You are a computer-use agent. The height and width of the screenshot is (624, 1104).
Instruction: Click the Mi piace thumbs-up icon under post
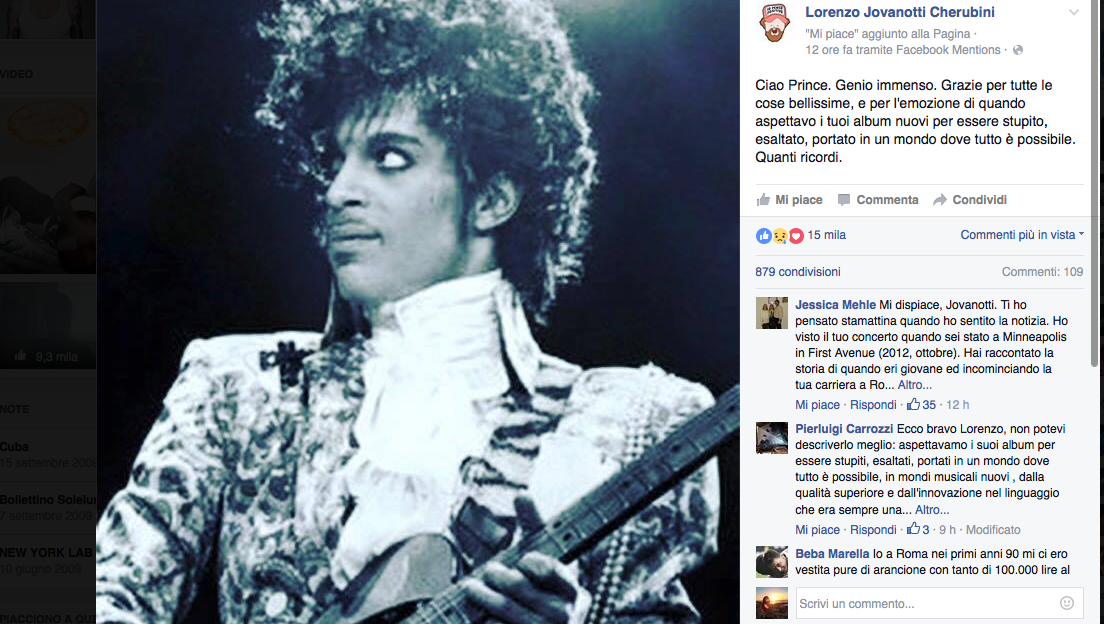763,200
